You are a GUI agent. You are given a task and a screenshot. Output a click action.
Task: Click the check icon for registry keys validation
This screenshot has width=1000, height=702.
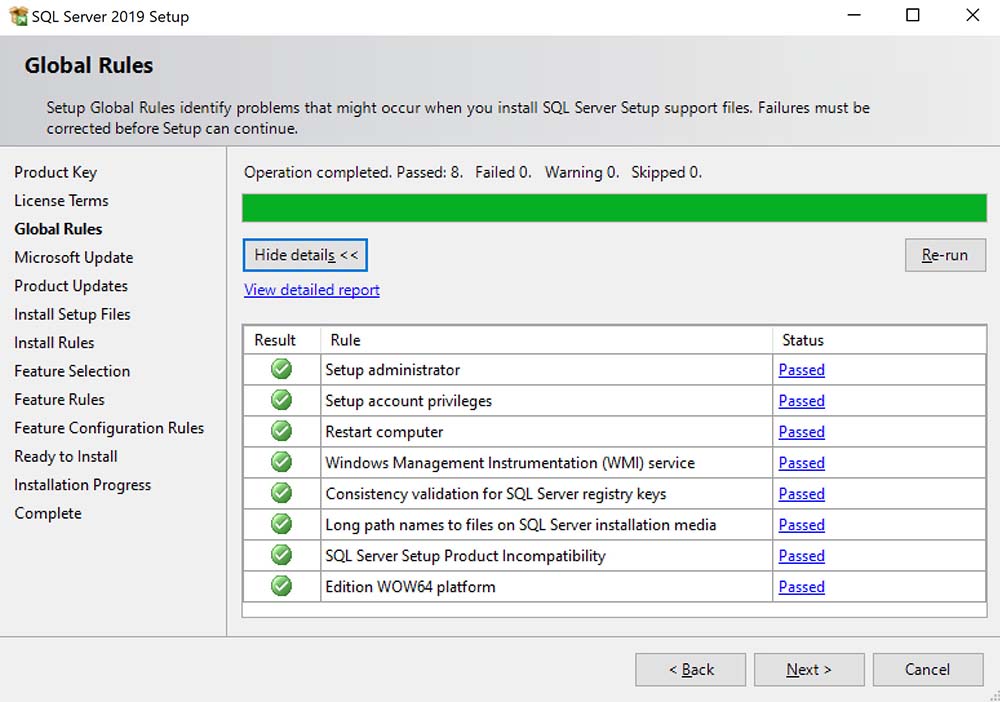tap(282, 494)
